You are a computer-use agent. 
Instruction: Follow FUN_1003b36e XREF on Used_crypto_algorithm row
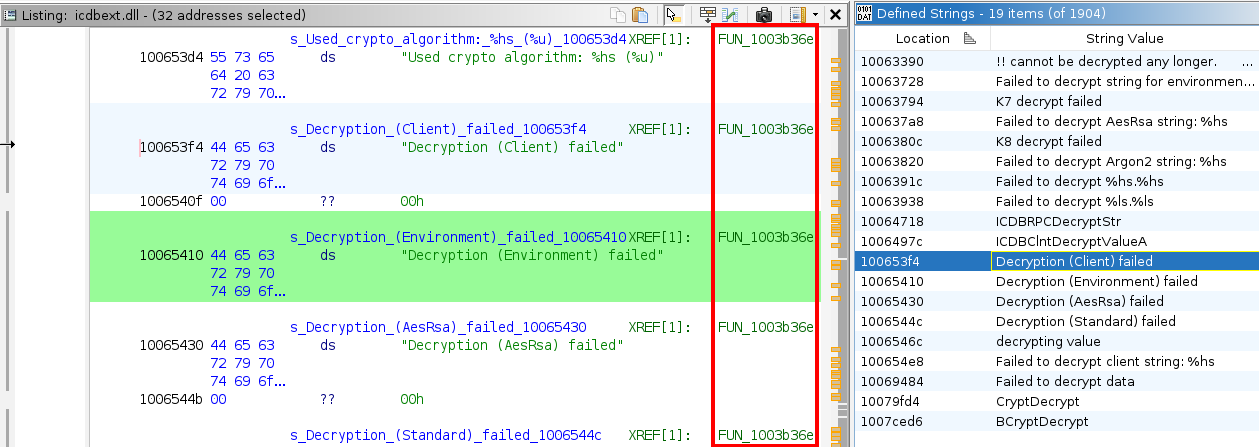point(766,39)
